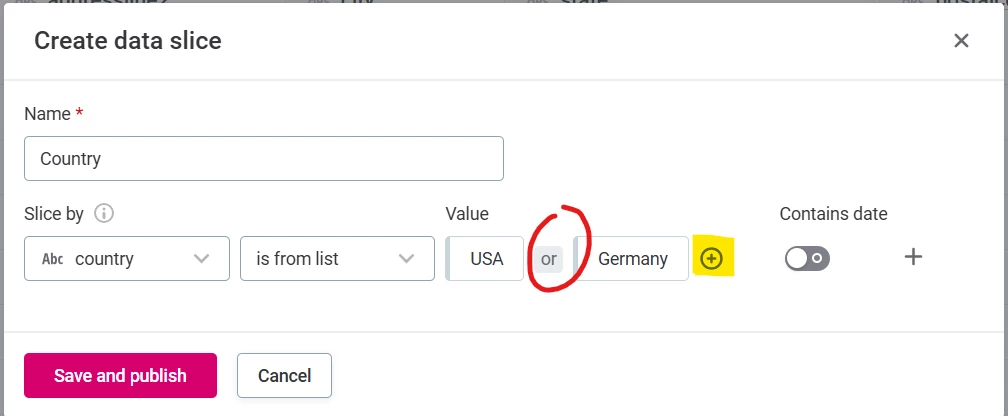This screenshot has width=1008, height=416.
Task: Click the Slice by label text
Action: (x=54, y=214)
